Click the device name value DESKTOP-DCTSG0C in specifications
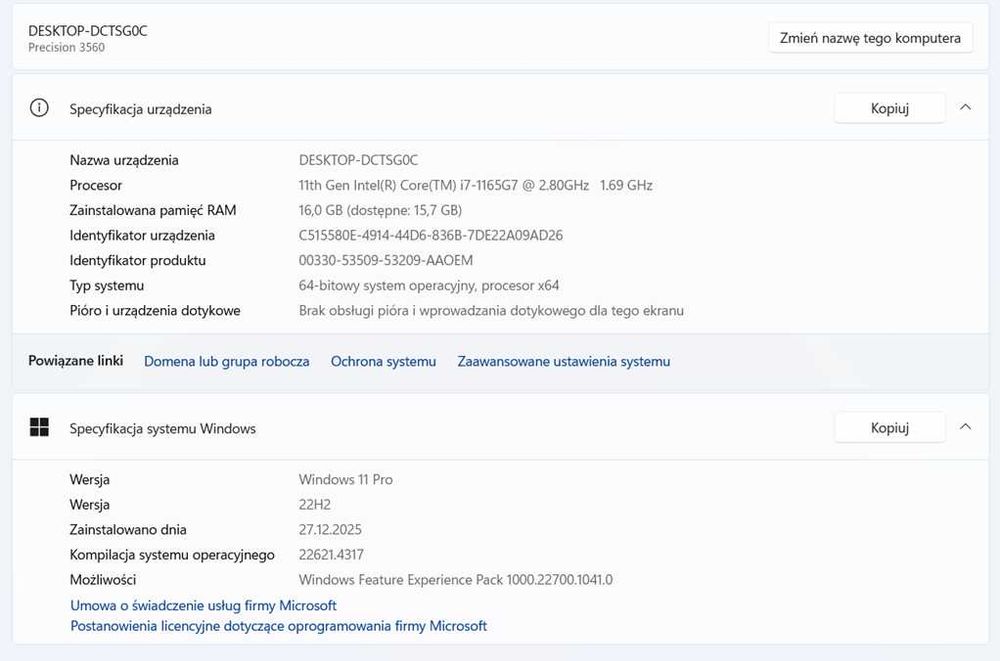The width and height of the screenshot is (1000, 661). point(358,160)
